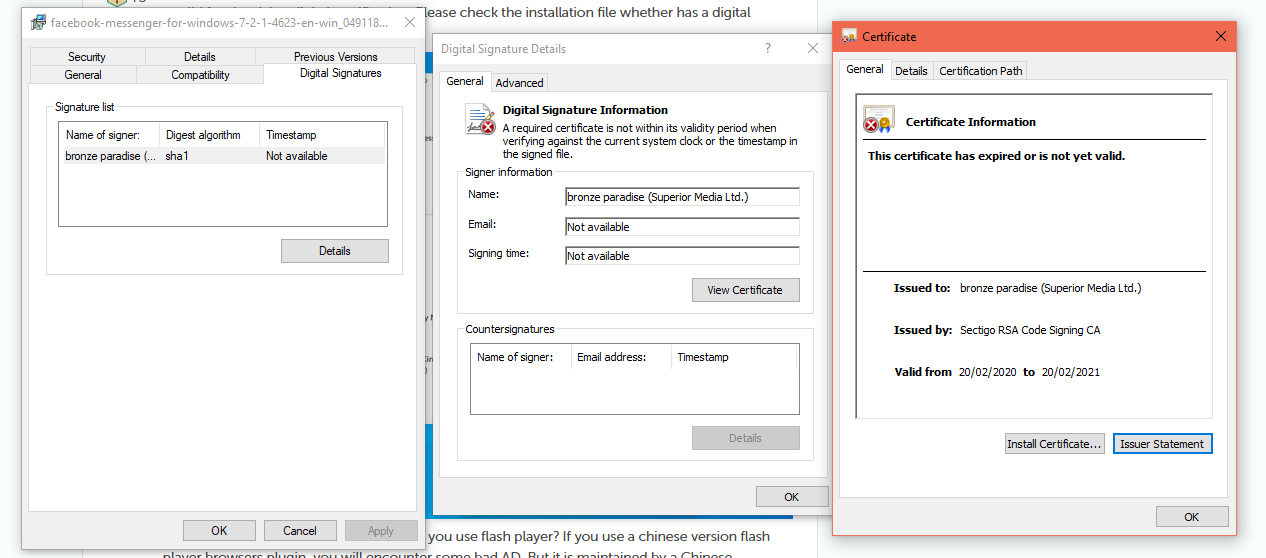
Task: Click the valid-from date 20/02/2020
Action: (x=988, y=372)
